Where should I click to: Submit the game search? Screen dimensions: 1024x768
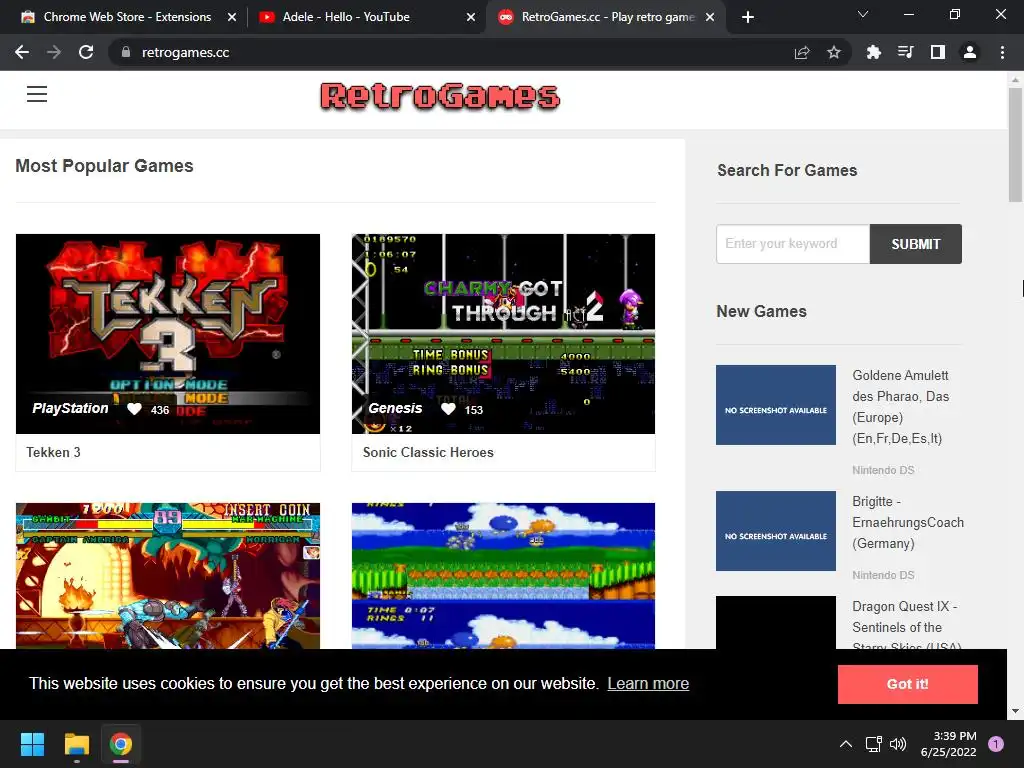(x=916, y=244)
